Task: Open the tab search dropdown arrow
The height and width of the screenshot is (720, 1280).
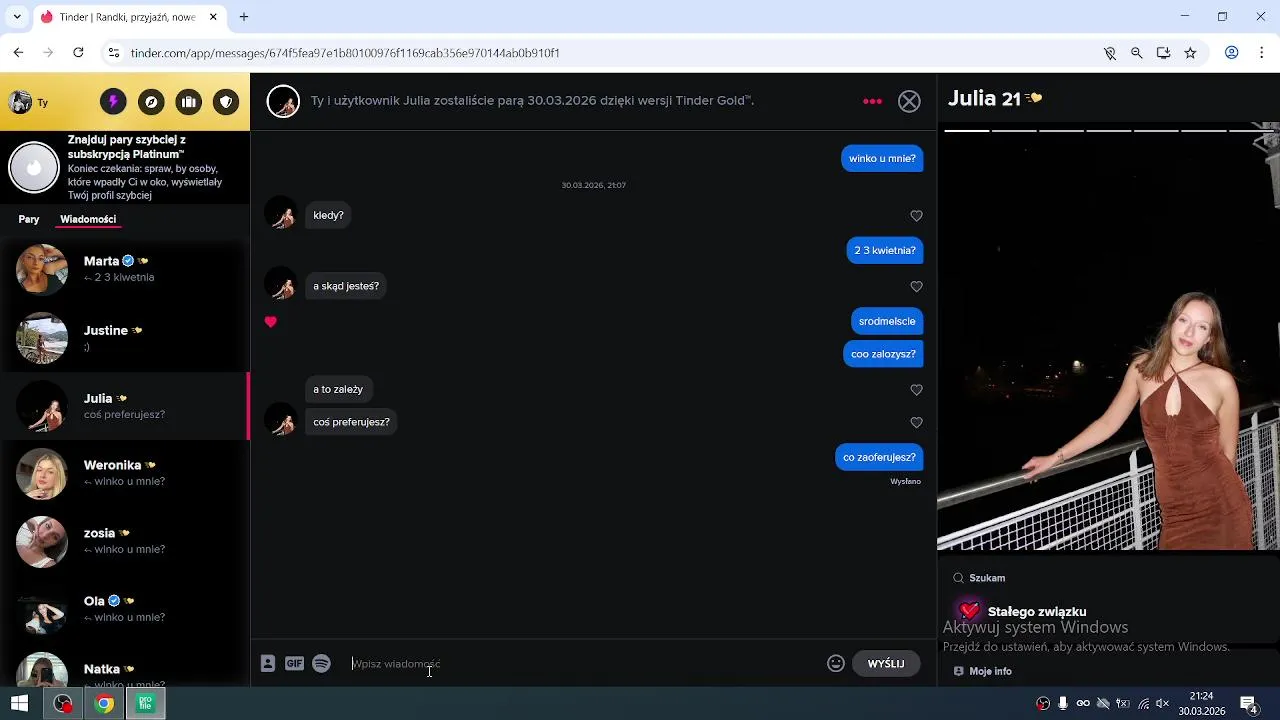Action: pyautogui.click(x=17, y=17)
